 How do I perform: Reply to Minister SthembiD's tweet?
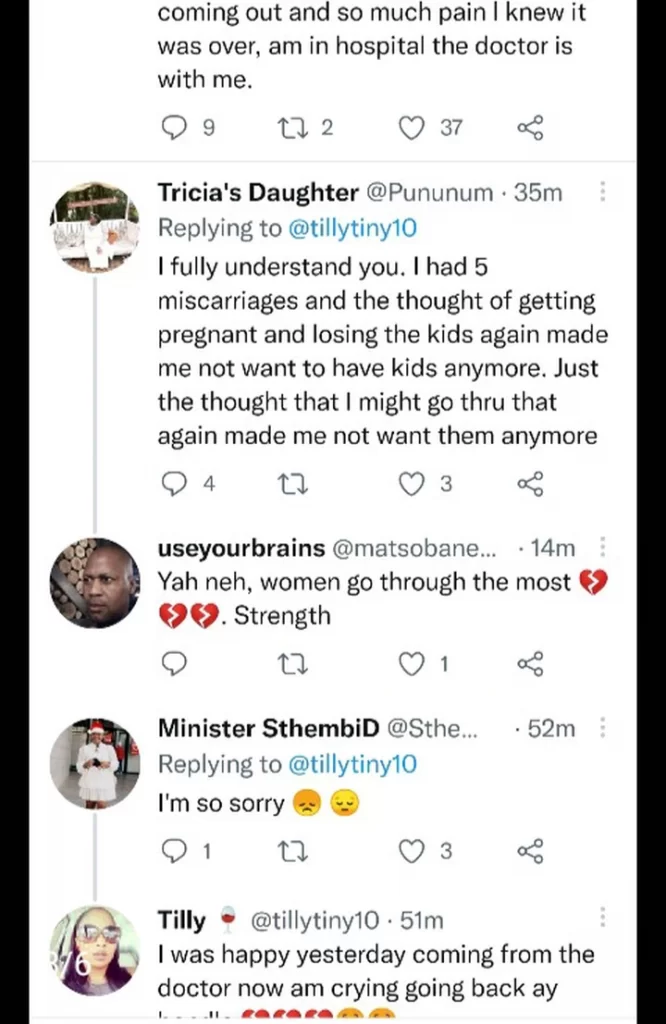point(174,851)
